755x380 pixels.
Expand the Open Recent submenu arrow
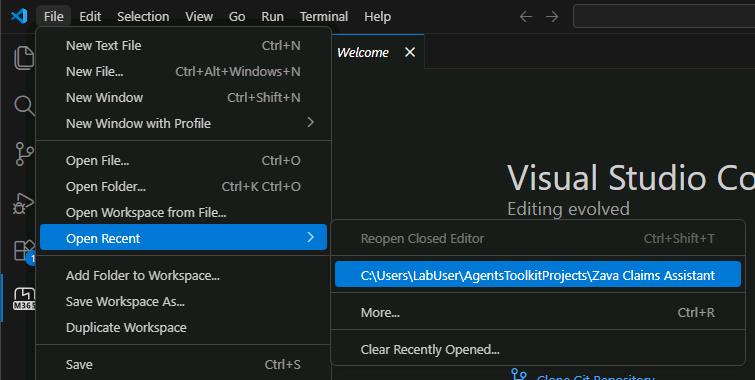coord(311,237)
